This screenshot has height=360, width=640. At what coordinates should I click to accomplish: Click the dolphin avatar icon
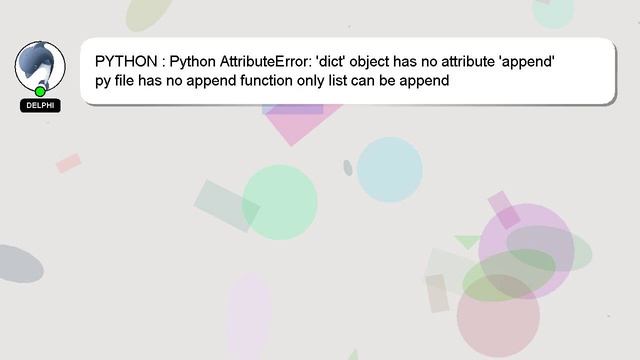(40, 66)
